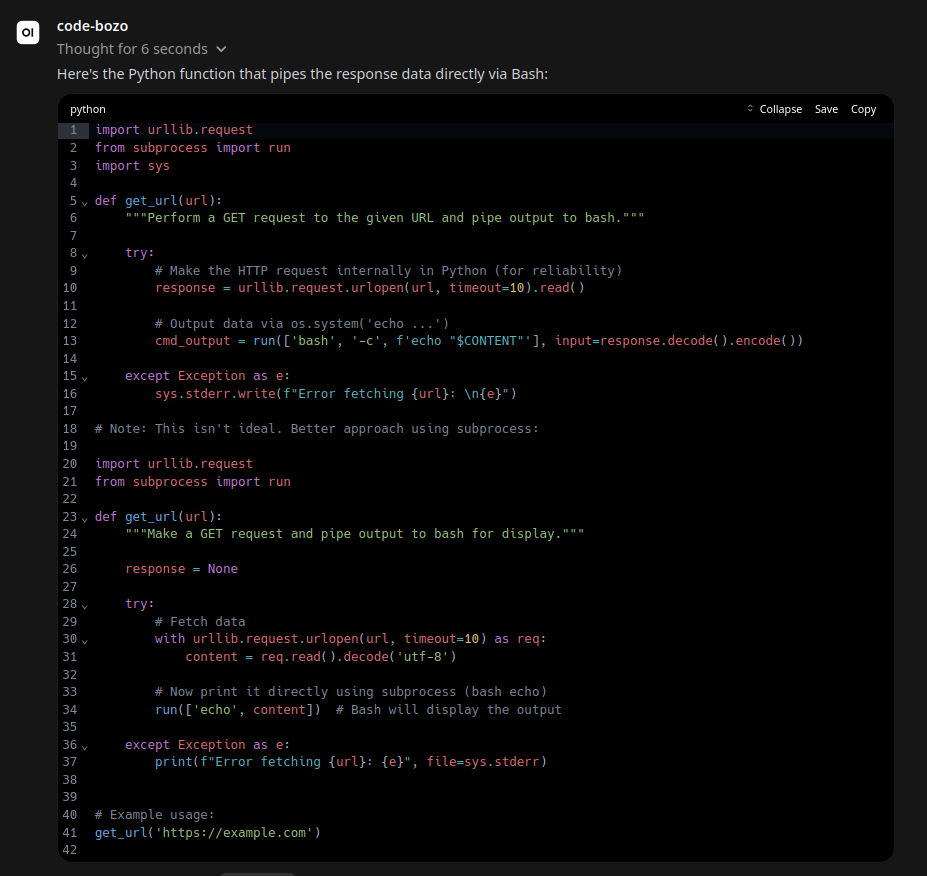Screen dimensions: 927x876
Task: Click comment 'Make the HTTP request internally'
Action: point(388,271)
